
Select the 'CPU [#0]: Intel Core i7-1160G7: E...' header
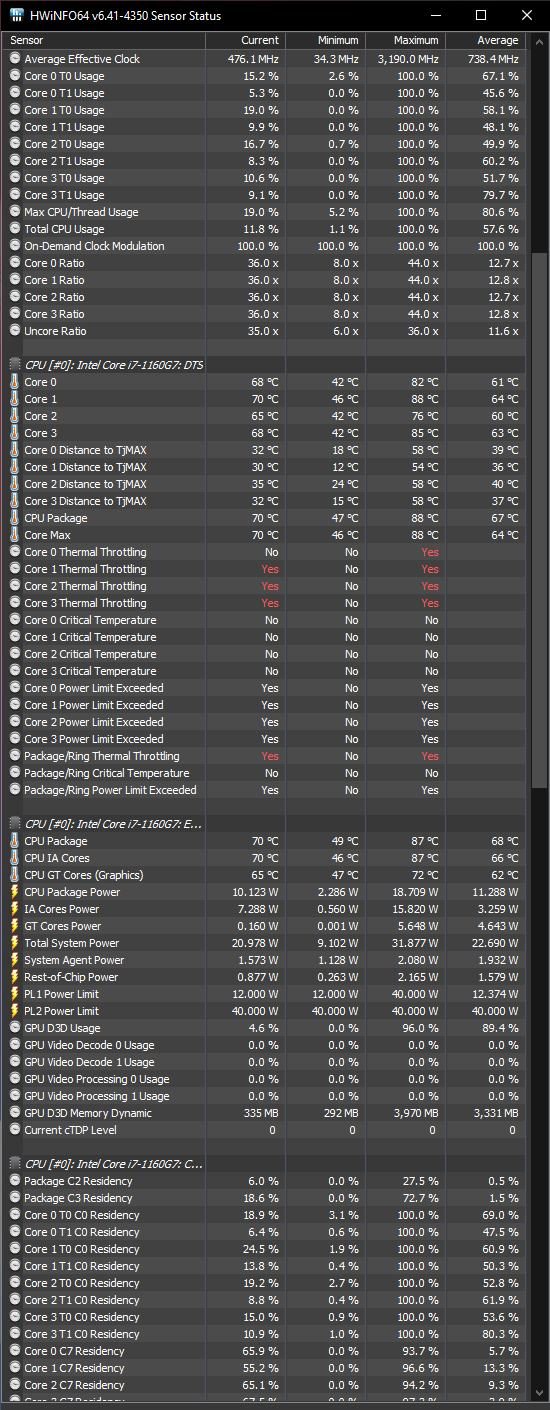pos(112,824)
